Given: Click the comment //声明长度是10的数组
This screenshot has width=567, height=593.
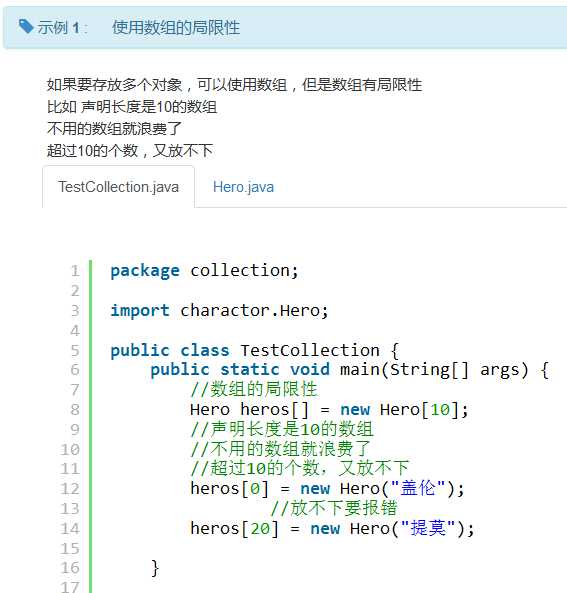Looking at the screenshot, I should pyautogui.click(x=282, y=429).
